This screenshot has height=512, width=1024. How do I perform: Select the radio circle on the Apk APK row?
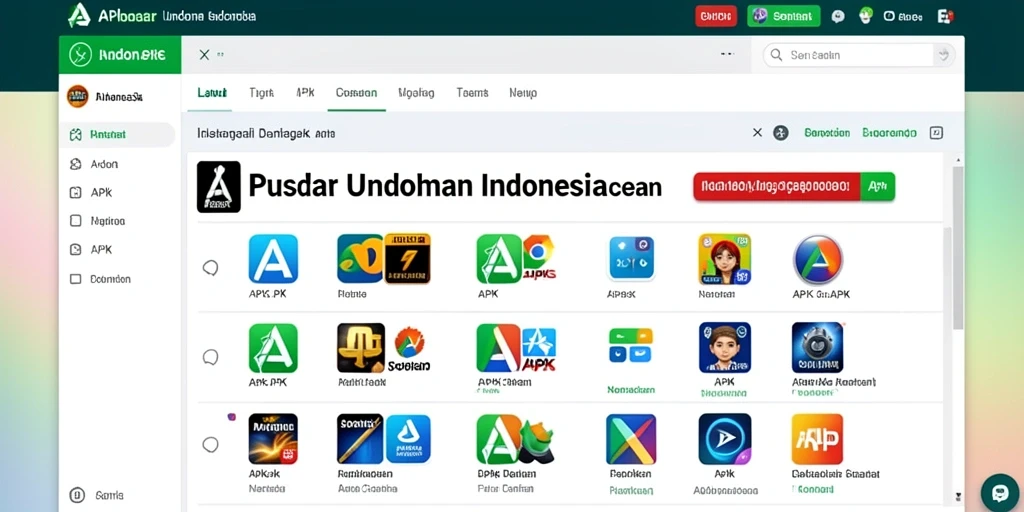210,357
